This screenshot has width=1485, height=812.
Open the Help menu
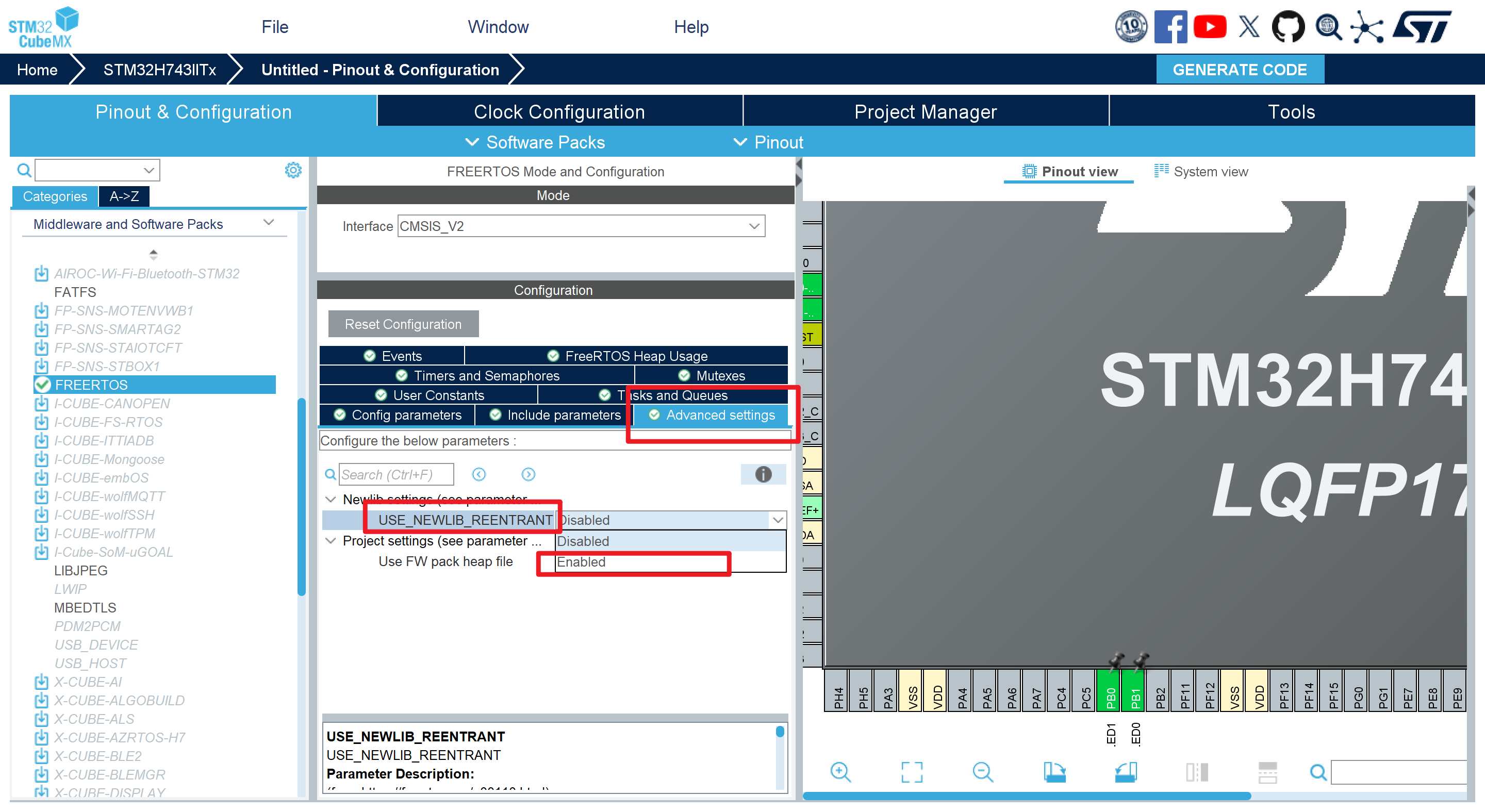tap(691, 26)
